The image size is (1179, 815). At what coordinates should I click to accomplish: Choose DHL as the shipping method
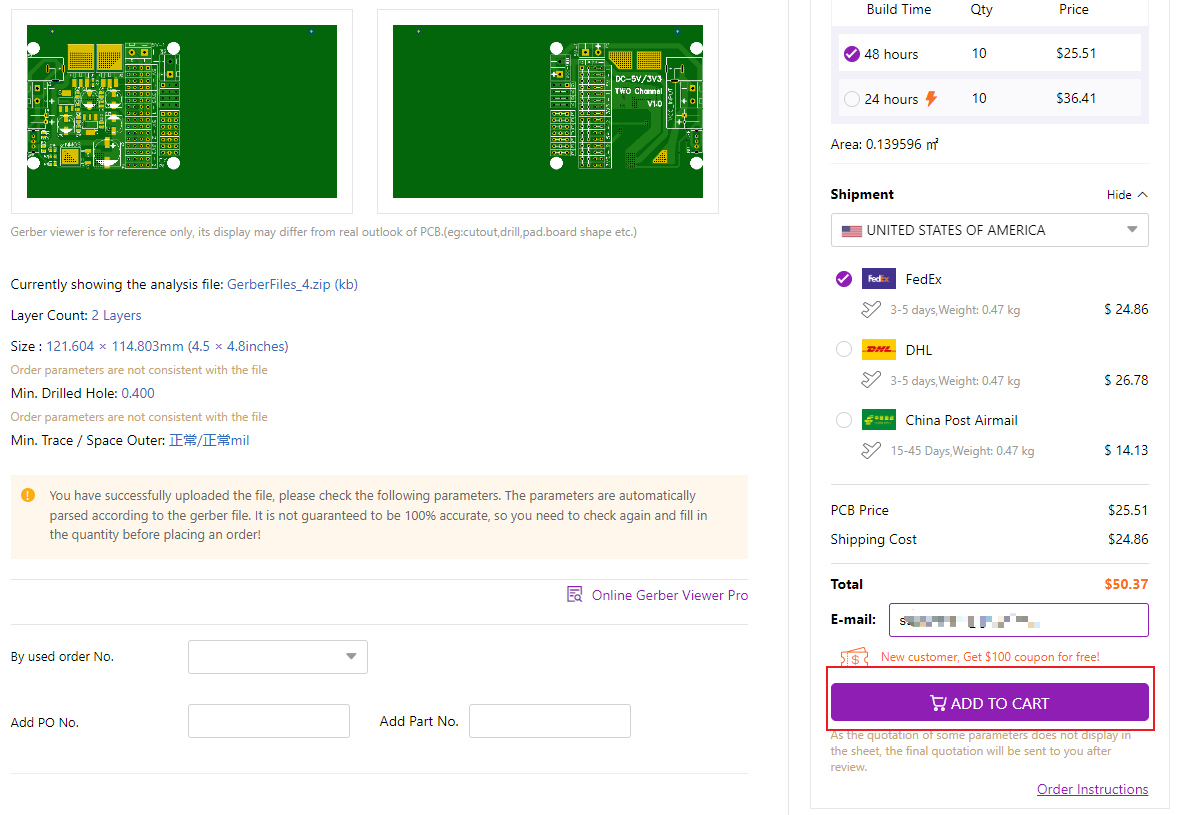click(x=843, y=349)
